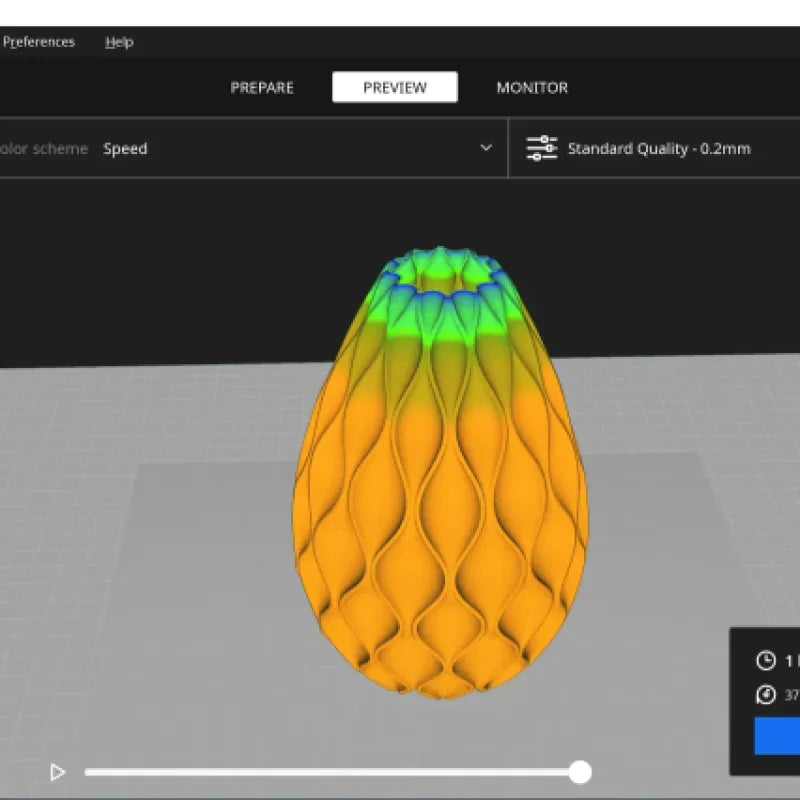
Task: Open the Help menu
Action: coord(119,42)
